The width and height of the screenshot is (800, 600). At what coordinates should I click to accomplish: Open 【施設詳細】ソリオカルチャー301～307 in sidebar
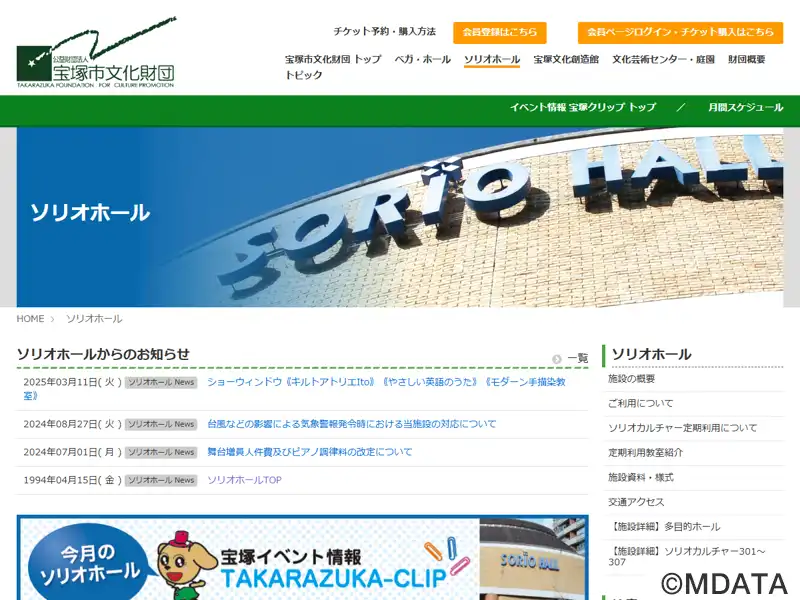[x=686, y=557]
